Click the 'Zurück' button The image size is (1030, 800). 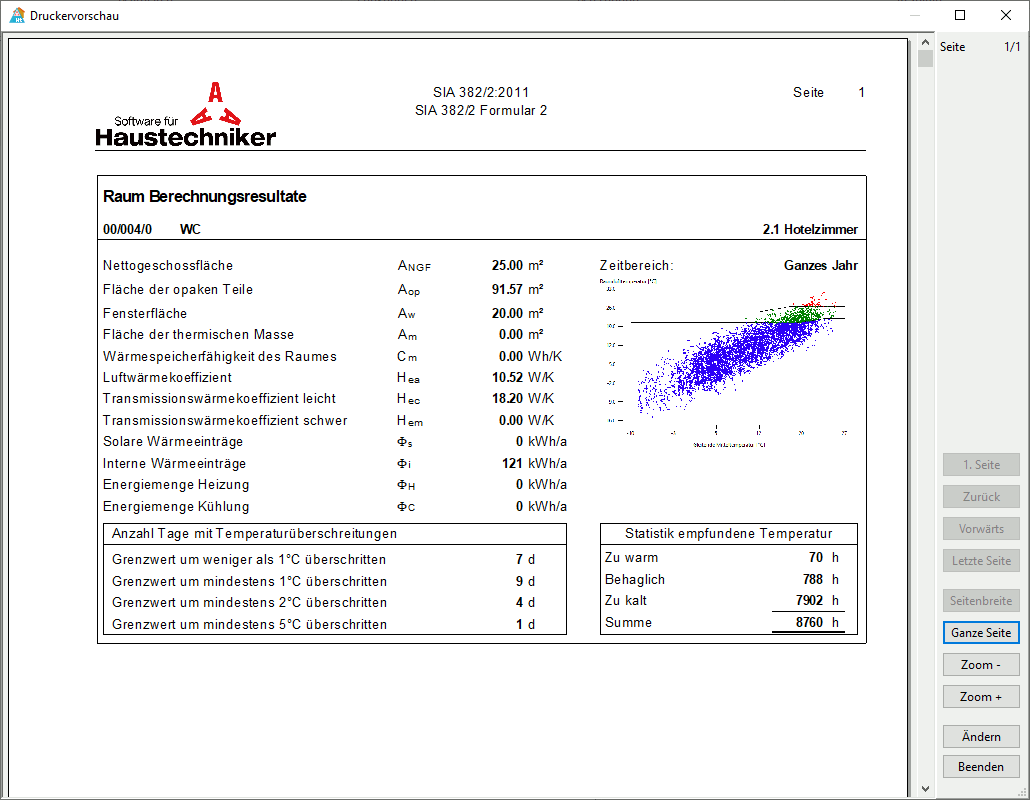pyautogui.click(x=981, y=497)
